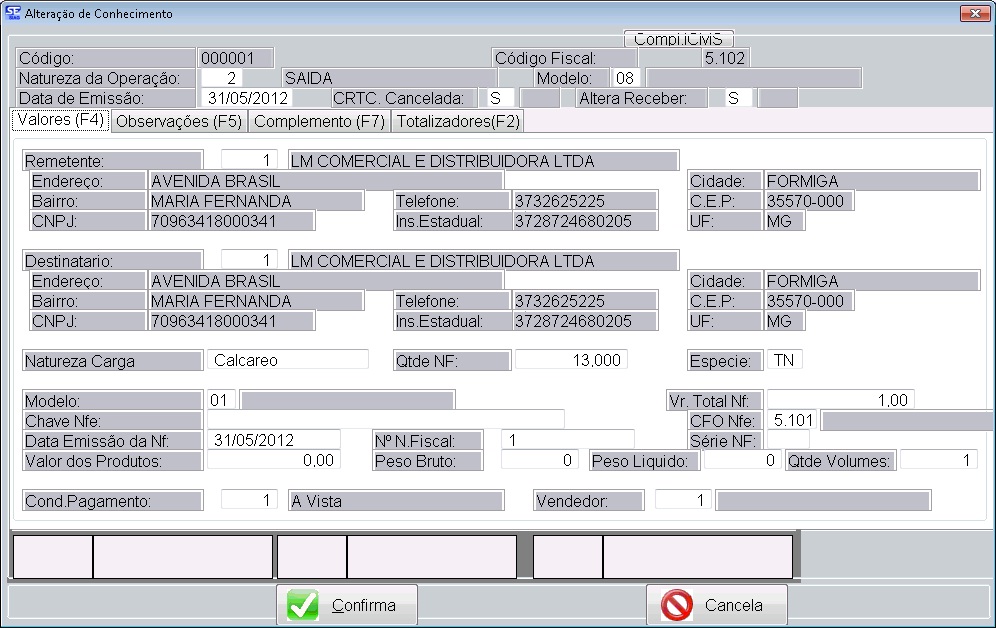The height and width of the screenshot is (628, 996).
Task: Go to the Valores (F4) tab
Action: tap(60, 121)
